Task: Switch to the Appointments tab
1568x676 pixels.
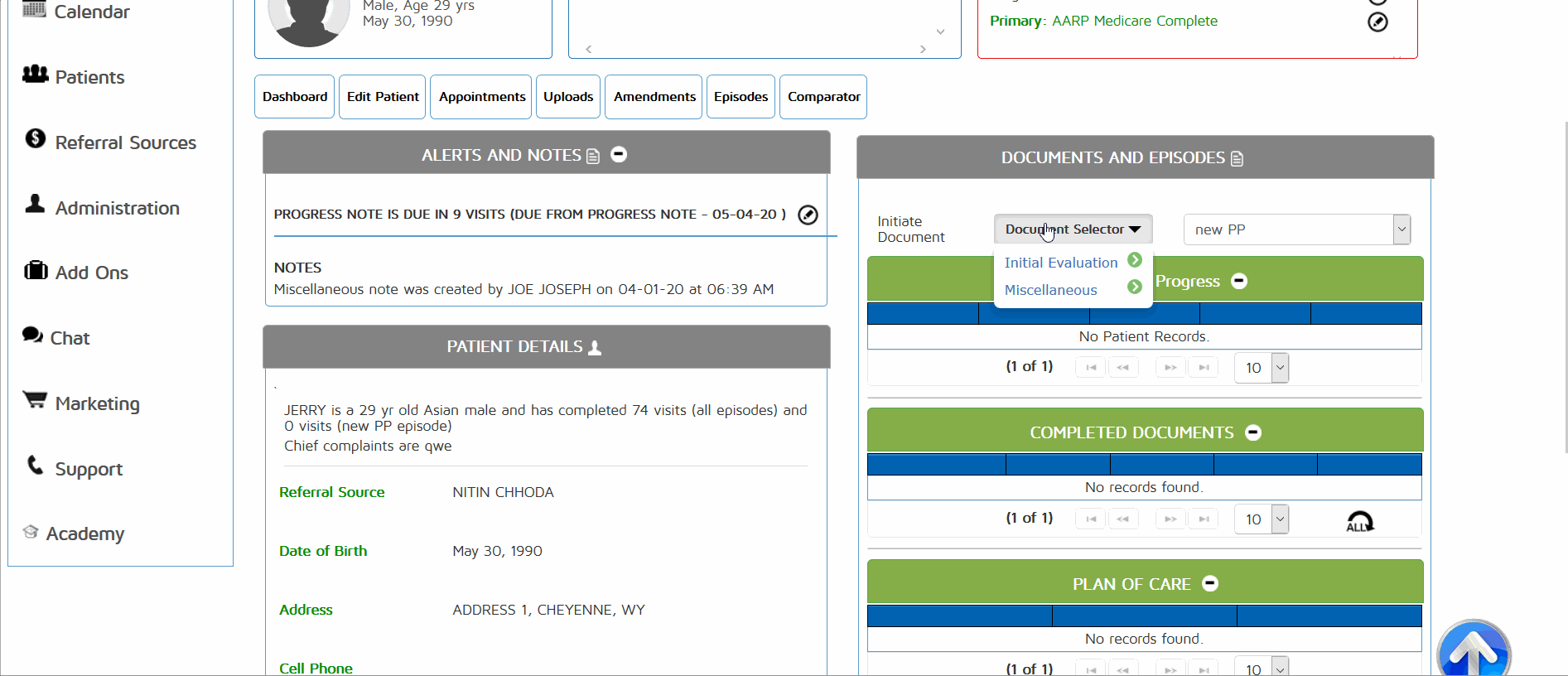Action: tap(481, 97)
